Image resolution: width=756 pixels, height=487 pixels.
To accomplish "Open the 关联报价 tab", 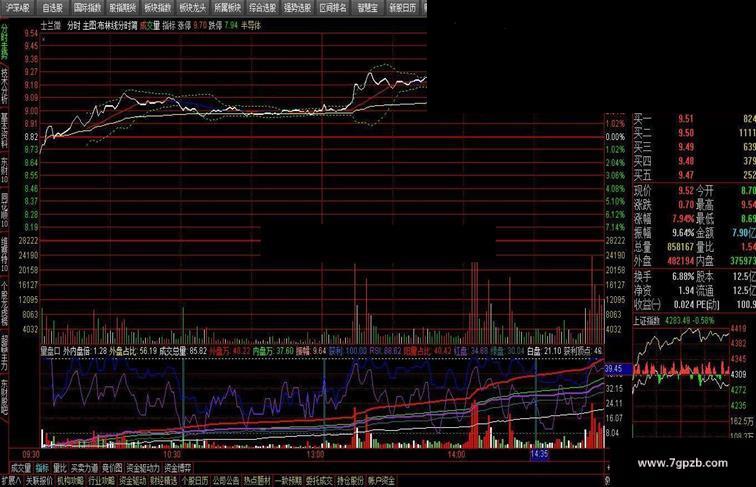I will coord(39,480).
